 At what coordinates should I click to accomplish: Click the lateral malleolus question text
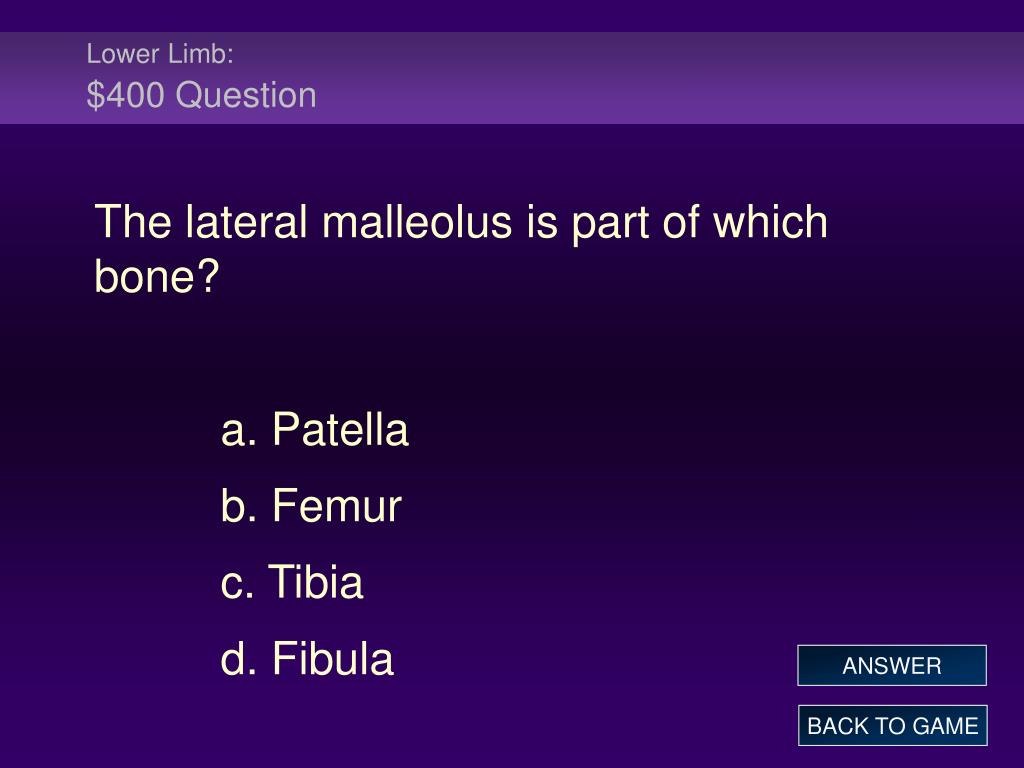point(461,249)
